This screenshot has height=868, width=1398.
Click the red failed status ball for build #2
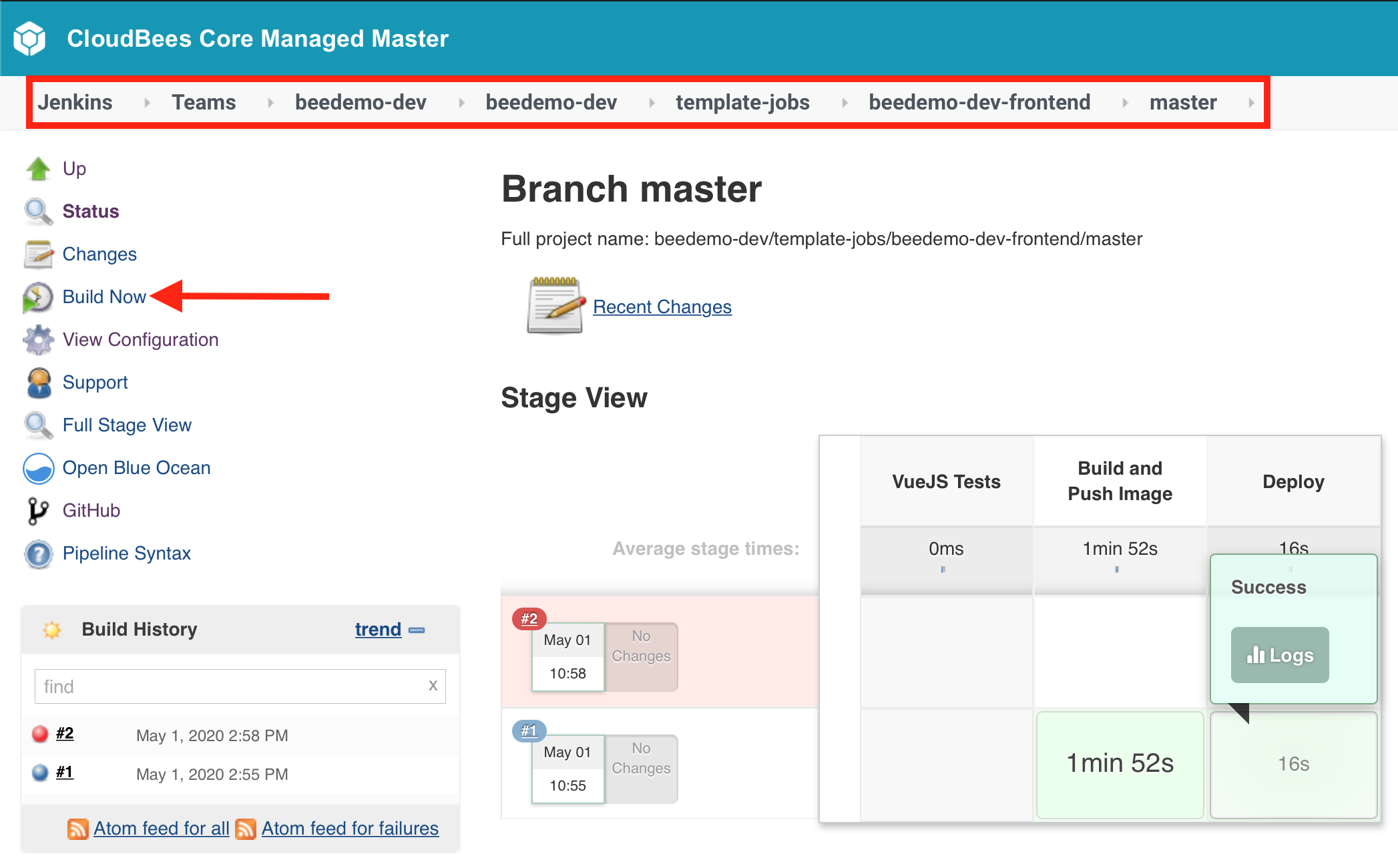[x=40, y=734]
